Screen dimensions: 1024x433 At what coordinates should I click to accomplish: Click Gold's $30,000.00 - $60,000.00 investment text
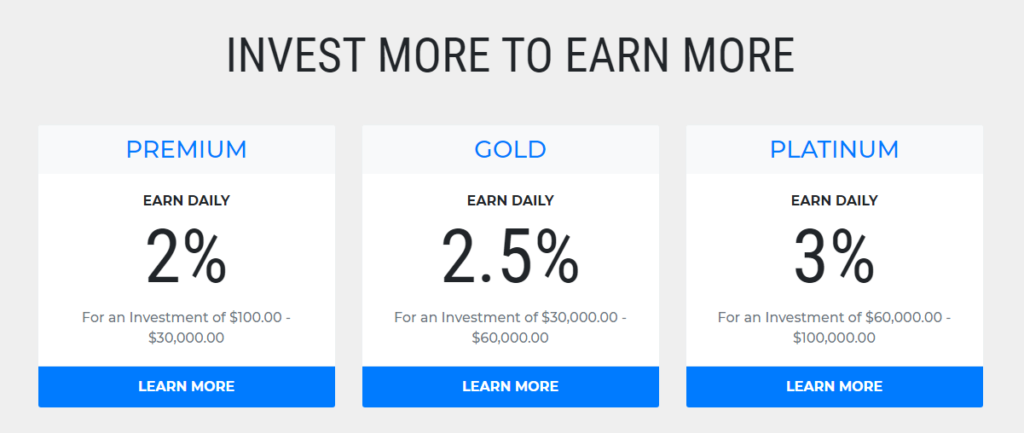[x=510, y=328]
